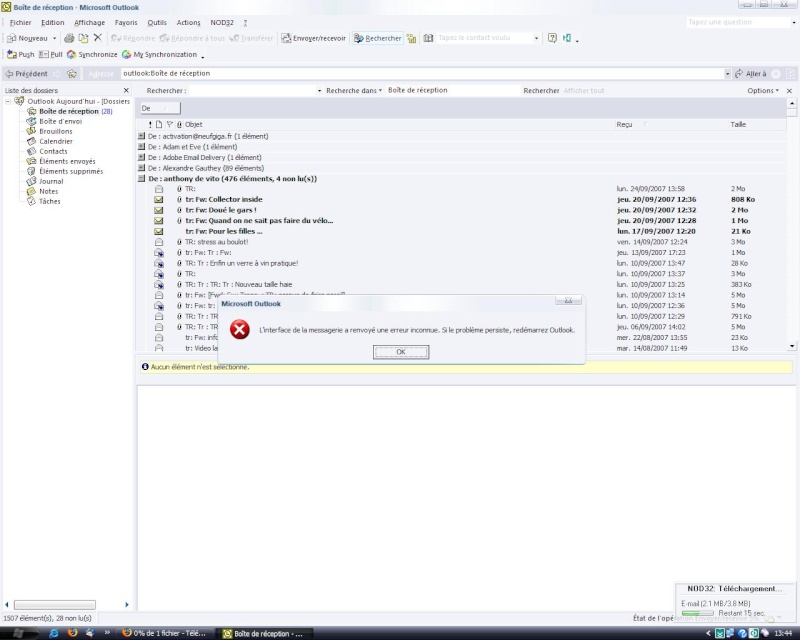The image size is (800, 640).
Task: Open the Nouveau dropdown arrow
Action: click(55, 38)
